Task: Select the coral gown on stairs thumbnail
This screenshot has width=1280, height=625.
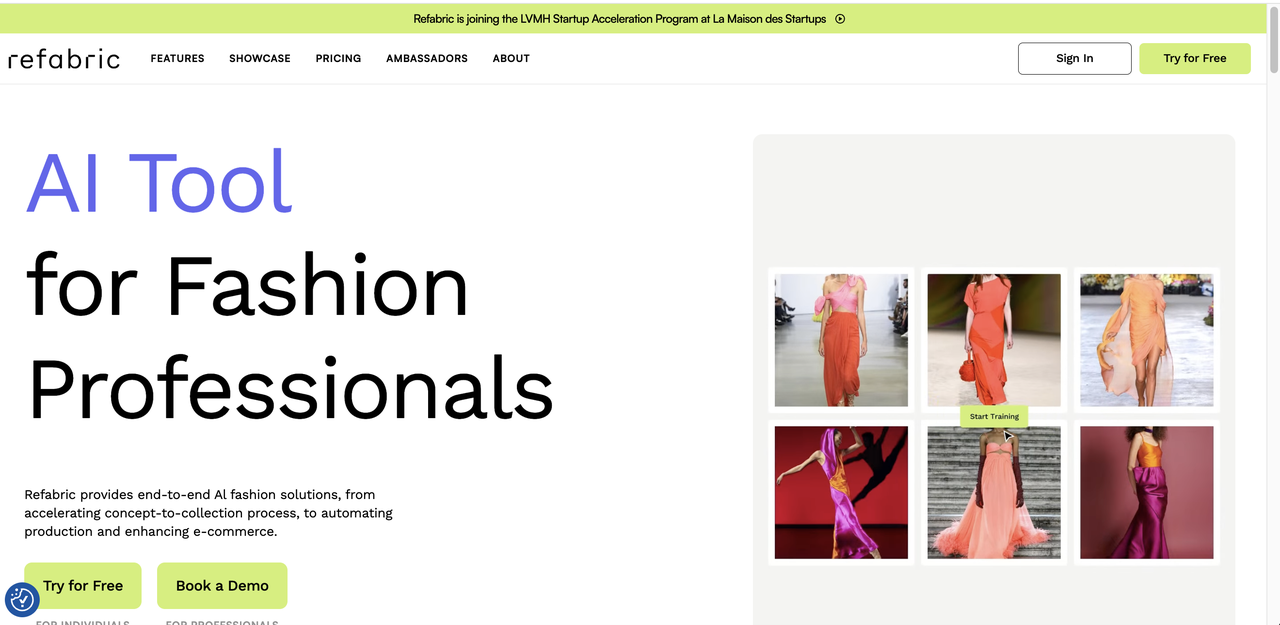Action: tap(994, 493)
